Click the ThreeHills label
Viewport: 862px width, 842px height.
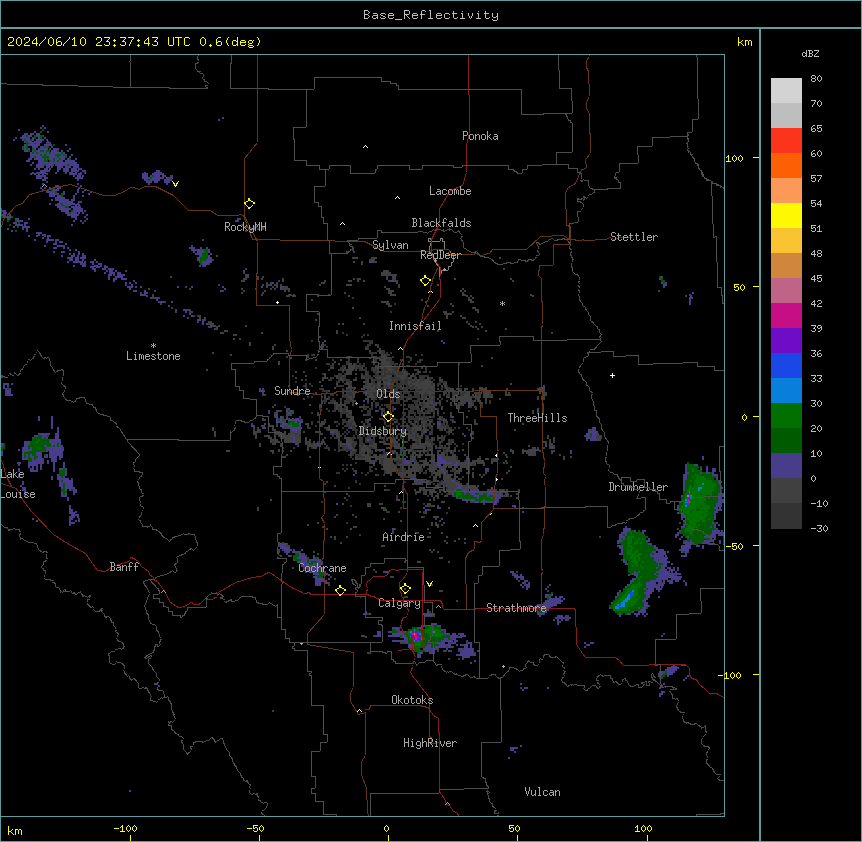tap(537, 418)
